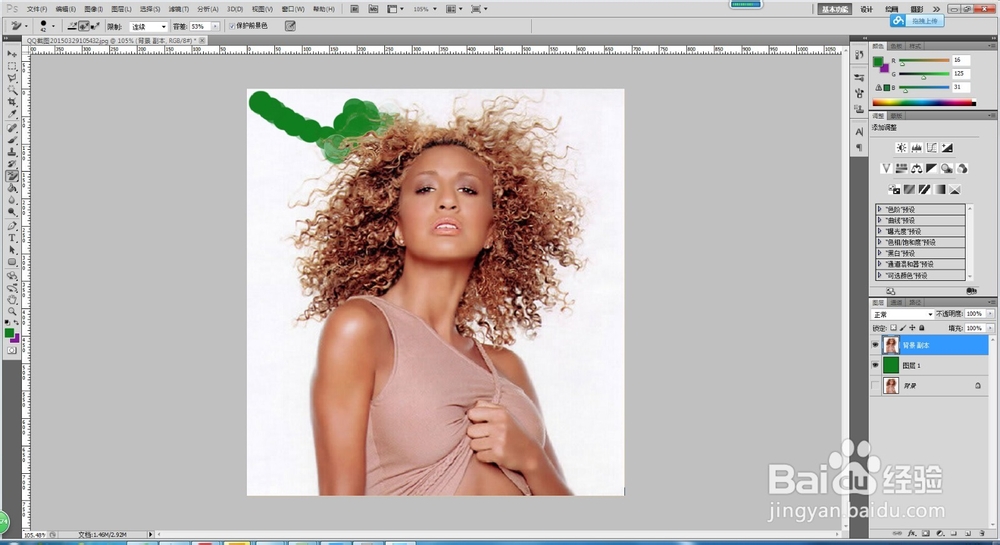Screen dimensions: 1000x545
Task: Open the layer blend mode dropdown
Action: click(902, 314)
